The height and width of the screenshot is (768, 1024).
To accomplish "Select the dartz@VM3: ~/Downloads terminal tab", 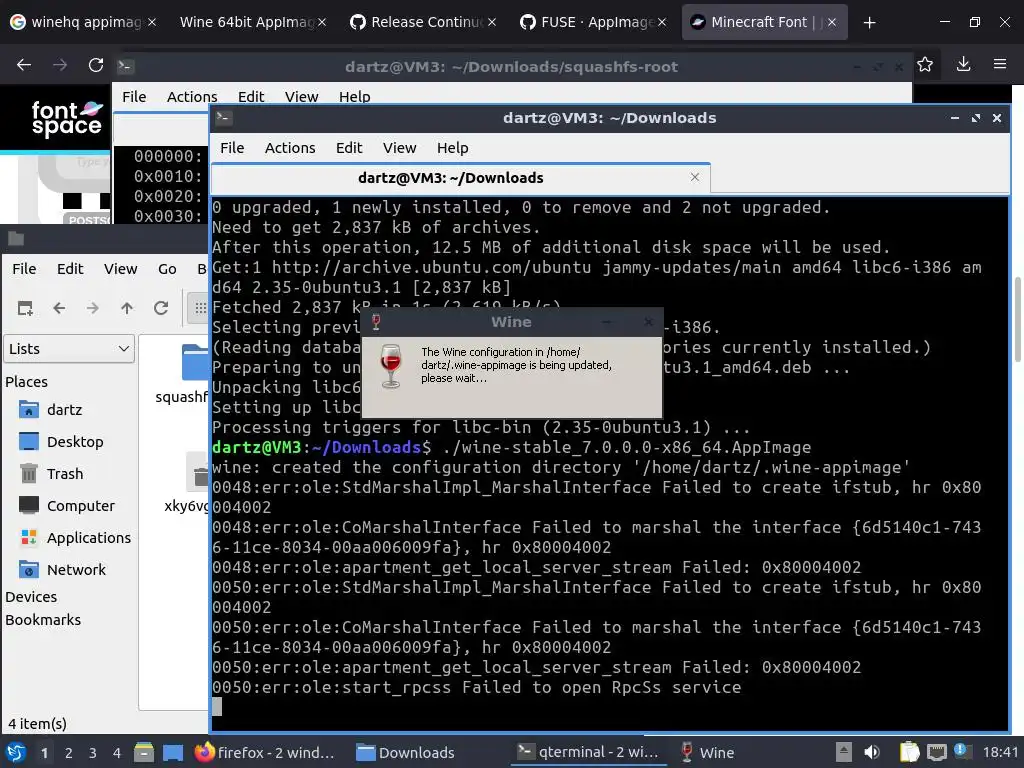I will pos(460,178).
